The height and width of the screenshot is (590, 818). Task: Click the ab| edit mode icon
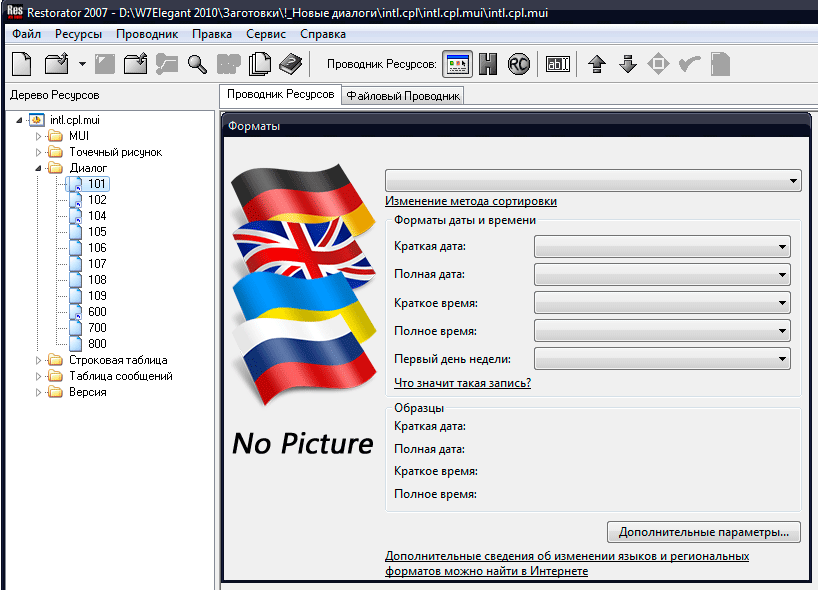[x=557, y=64]
